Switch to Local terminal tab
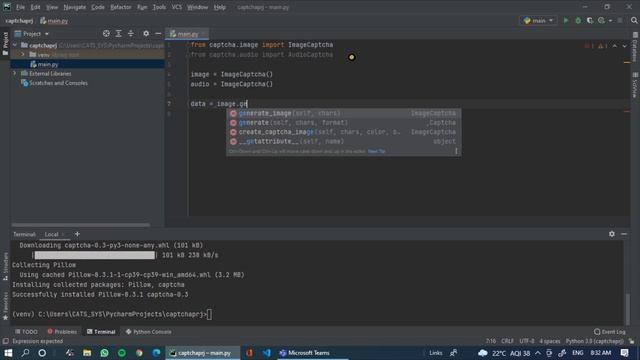This screenshot has width=640, height=360. [x=52, y=234]
